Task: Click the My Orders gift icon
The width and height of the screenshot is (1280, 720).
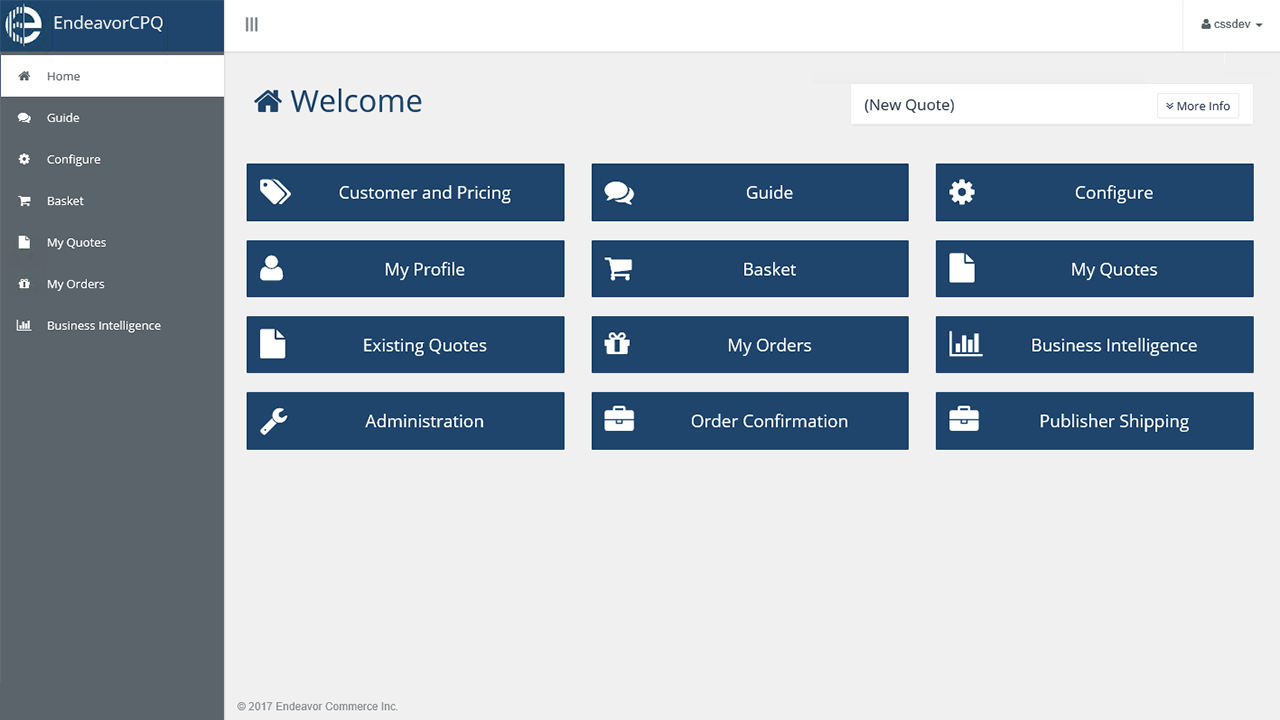Action: pos(24,283)
